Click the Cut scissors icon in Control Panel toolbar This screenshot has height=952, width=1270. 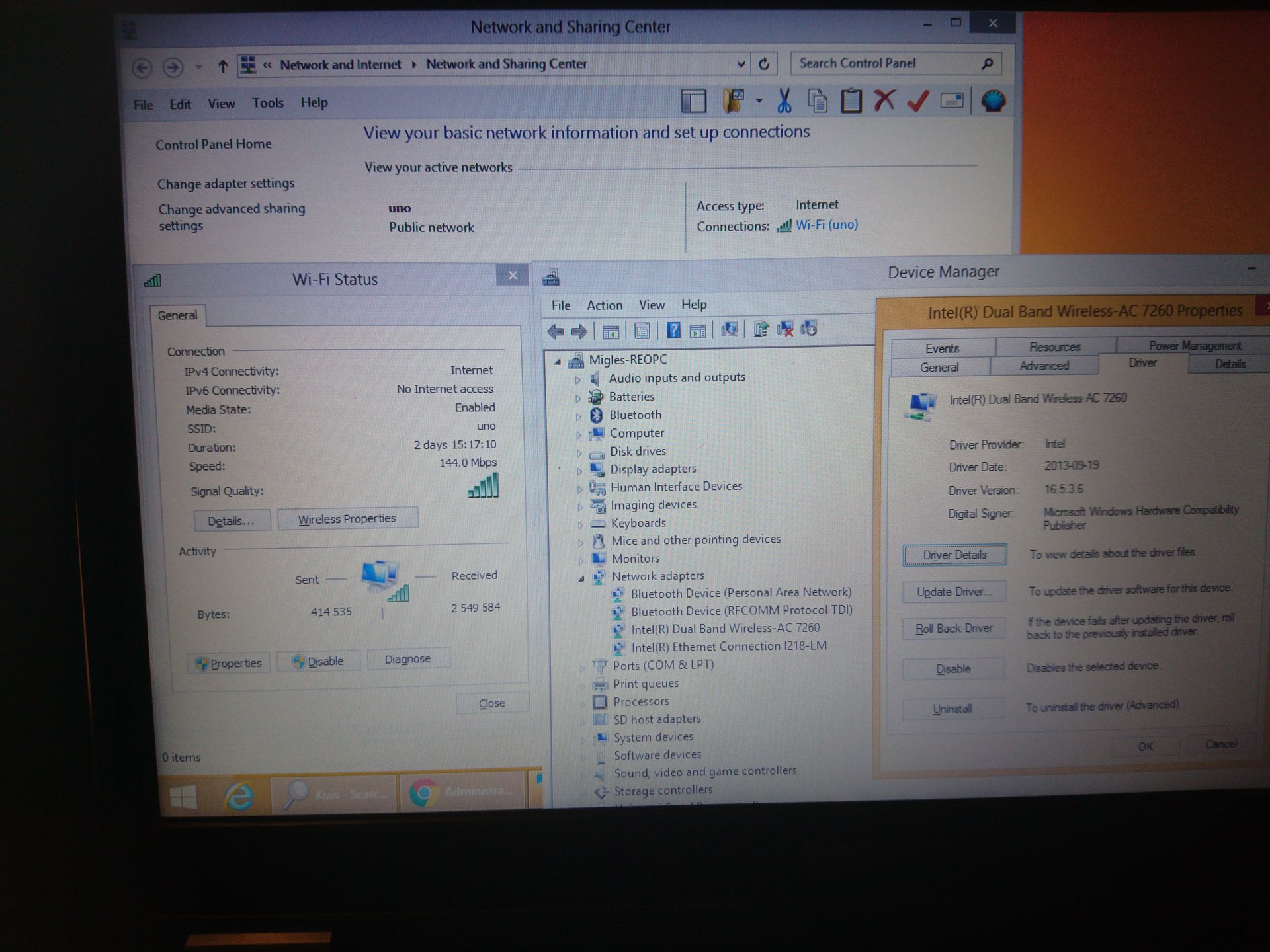784,101
